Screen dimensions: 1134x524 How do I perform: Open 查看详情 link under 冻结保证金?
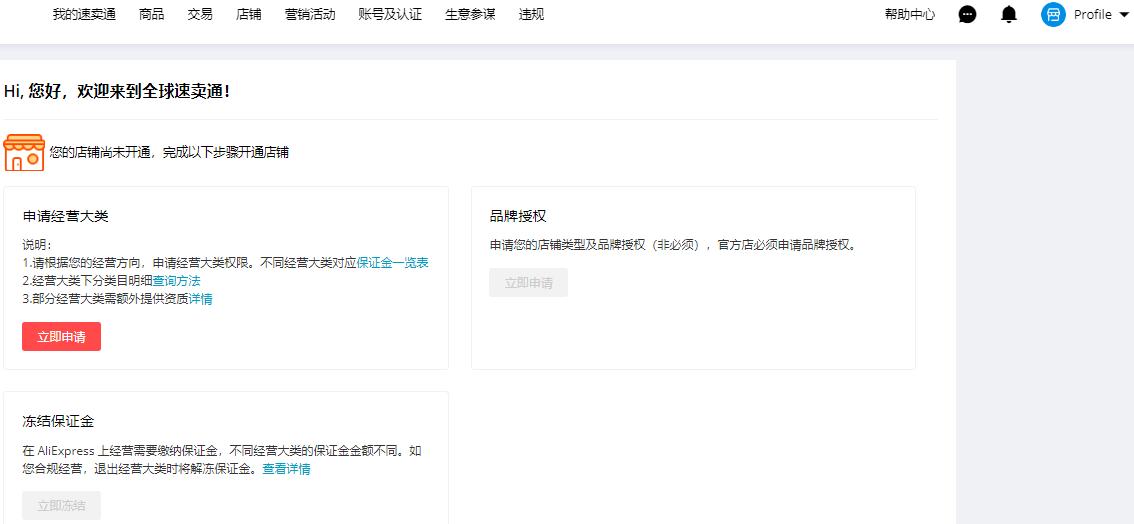pyautogui.click(x=286, y=468)
